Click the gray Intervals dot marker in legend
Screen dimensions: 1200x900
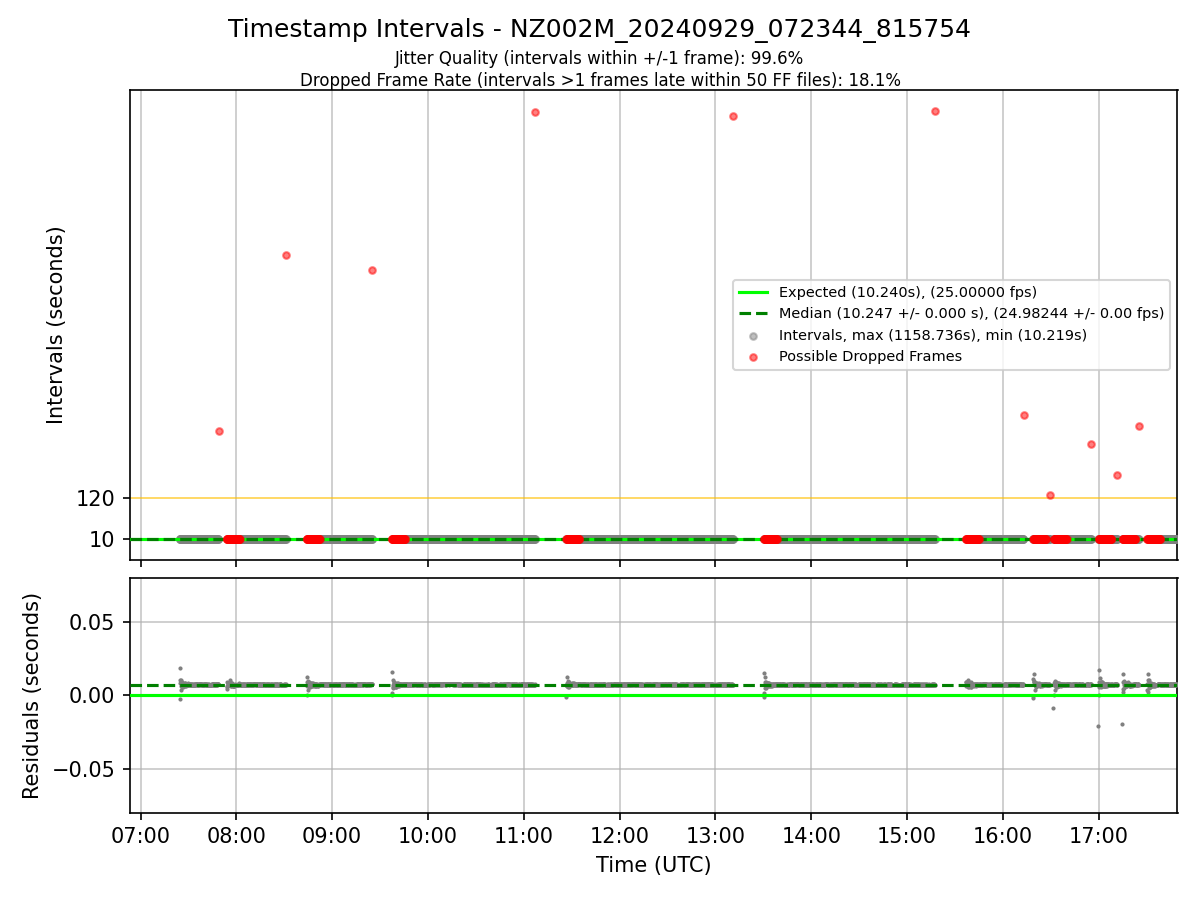point(754,335)
